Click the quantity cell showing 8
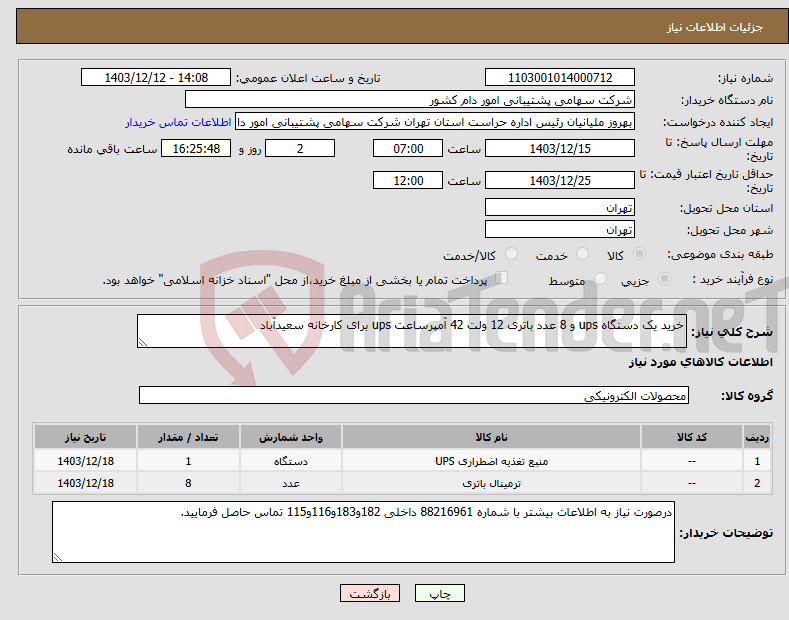The width and height of the screenshot is (789, 620). pyautogui.click(x=188, y=483)
